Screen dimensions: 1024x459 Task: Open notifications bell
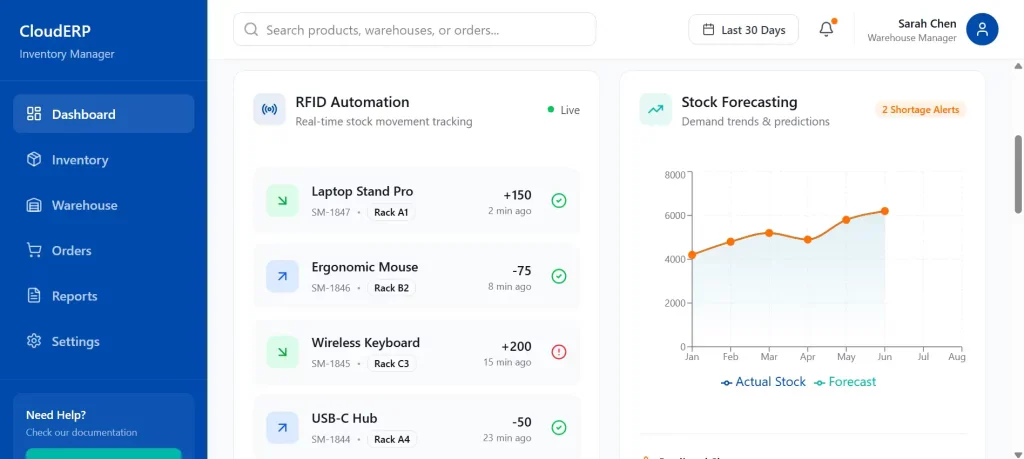coord(827,29)
